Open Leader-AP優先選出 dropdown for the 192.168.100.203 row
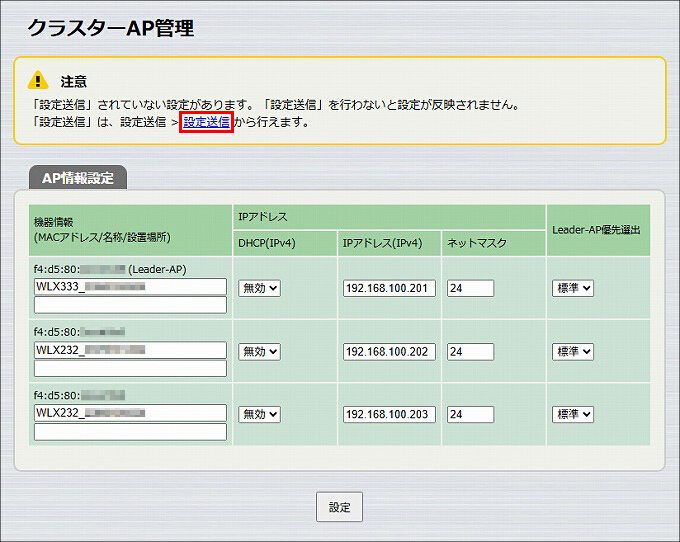This screenshot has height=542, width=680. 572,414
